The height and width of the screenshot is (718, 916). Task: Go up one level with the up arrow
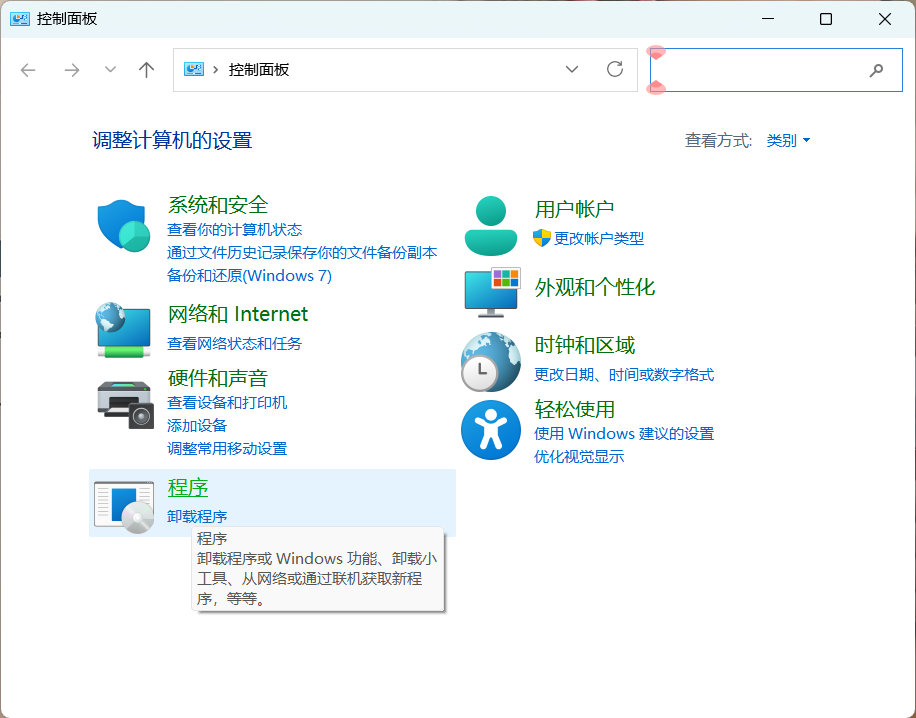point(147,70)
